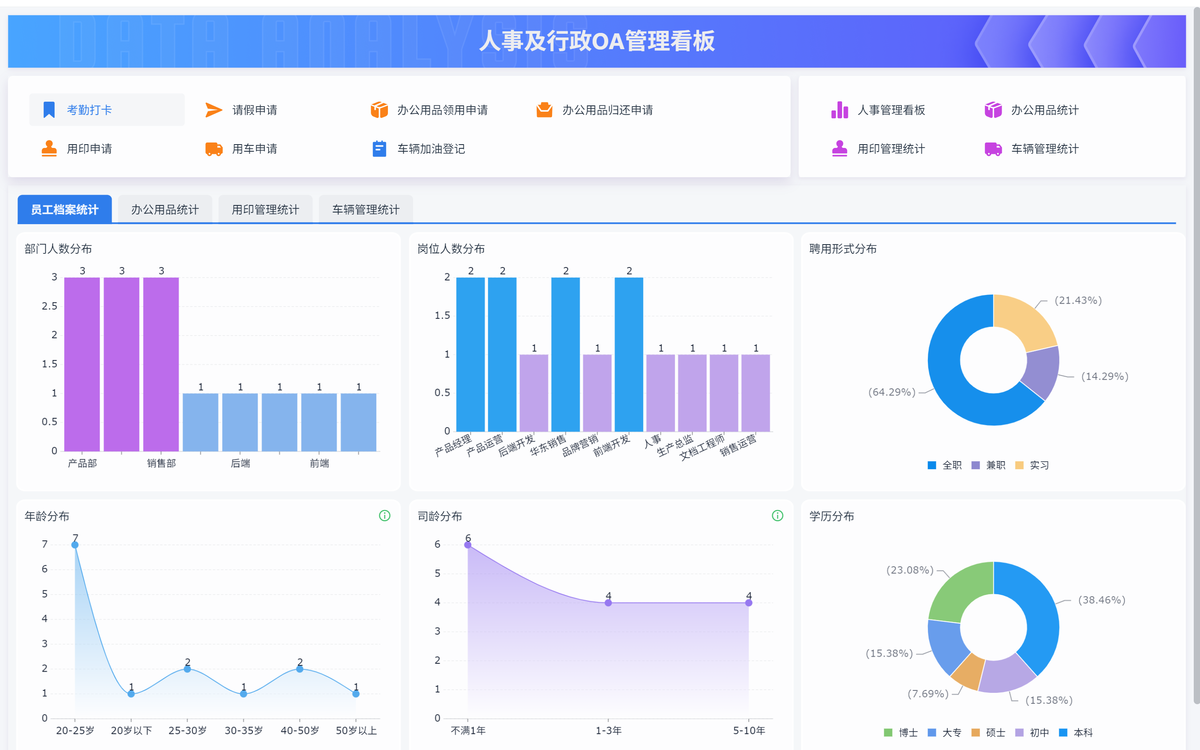Click the 5-10年 data point on 司龄分布
The image size is (1200, 750).
click(748, 603)
